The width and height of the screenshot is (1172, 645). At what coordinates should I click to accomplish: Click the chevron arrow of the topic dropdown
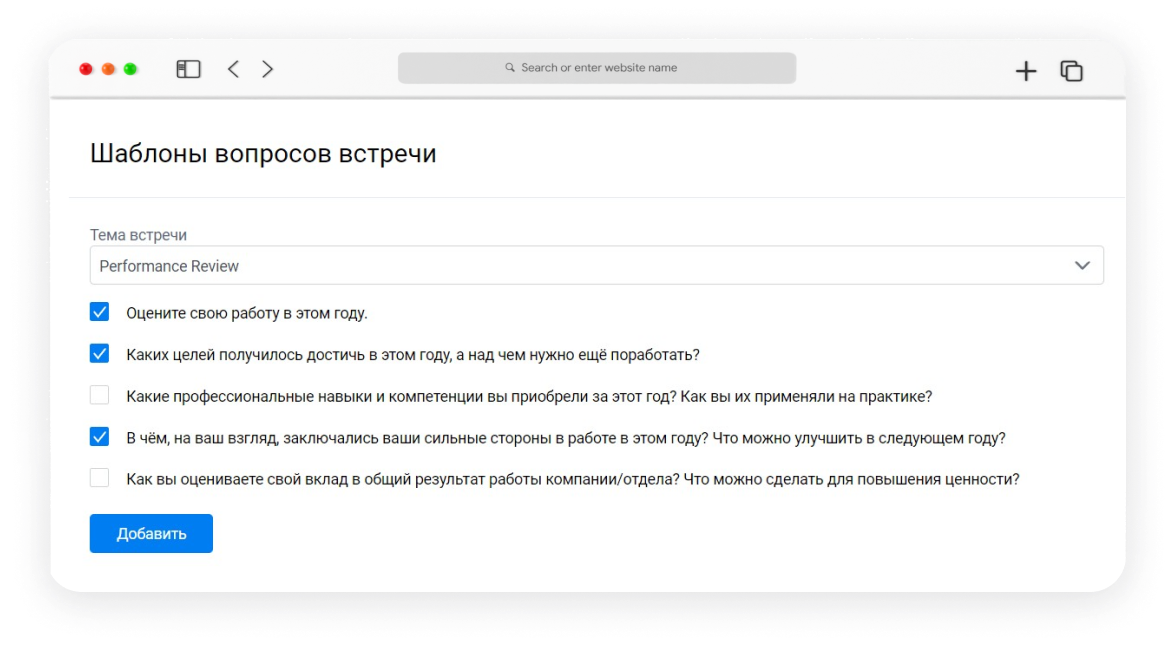point(1082,265)
